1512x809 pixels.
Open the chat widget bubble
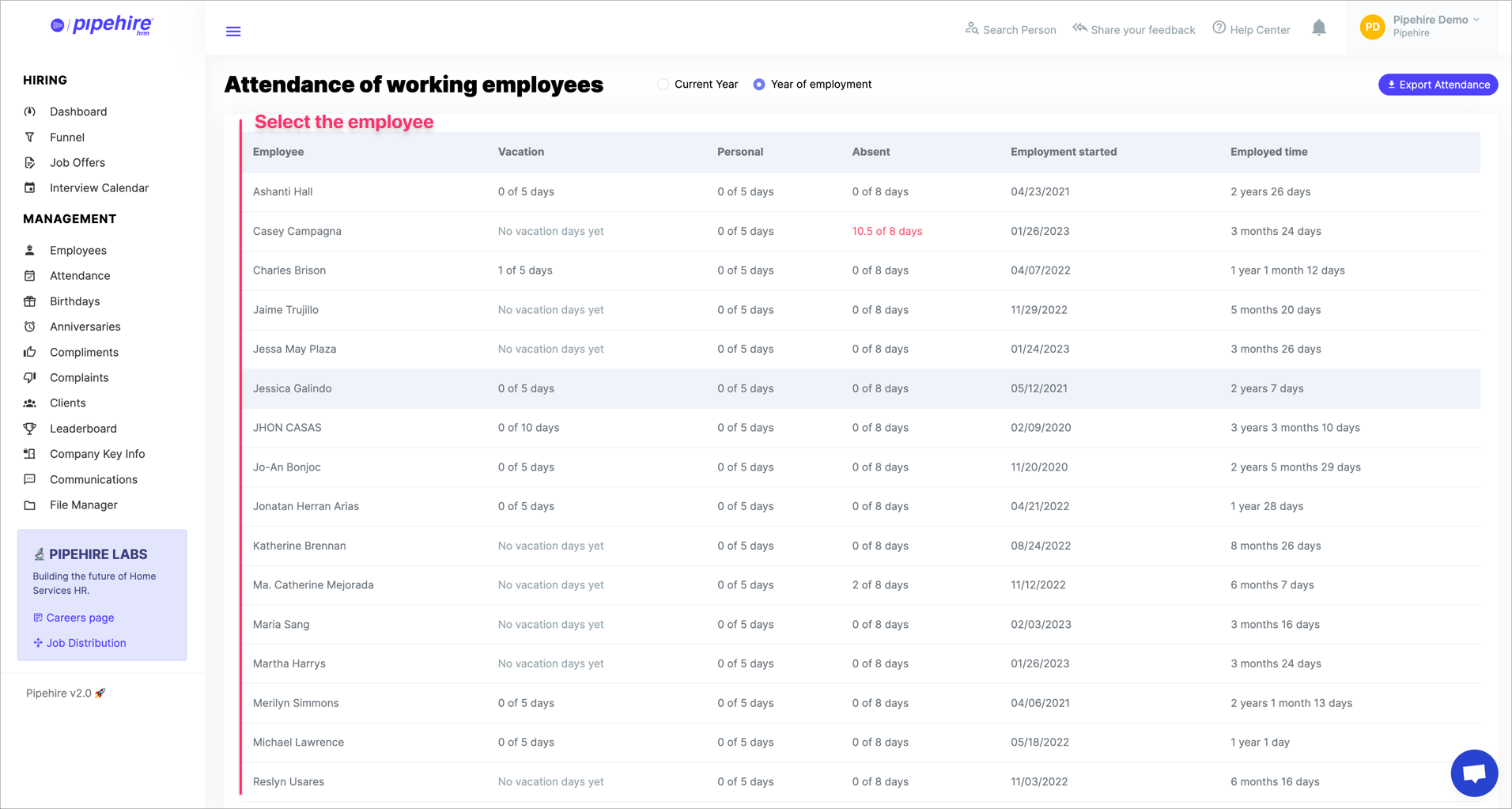[1474, 773]
